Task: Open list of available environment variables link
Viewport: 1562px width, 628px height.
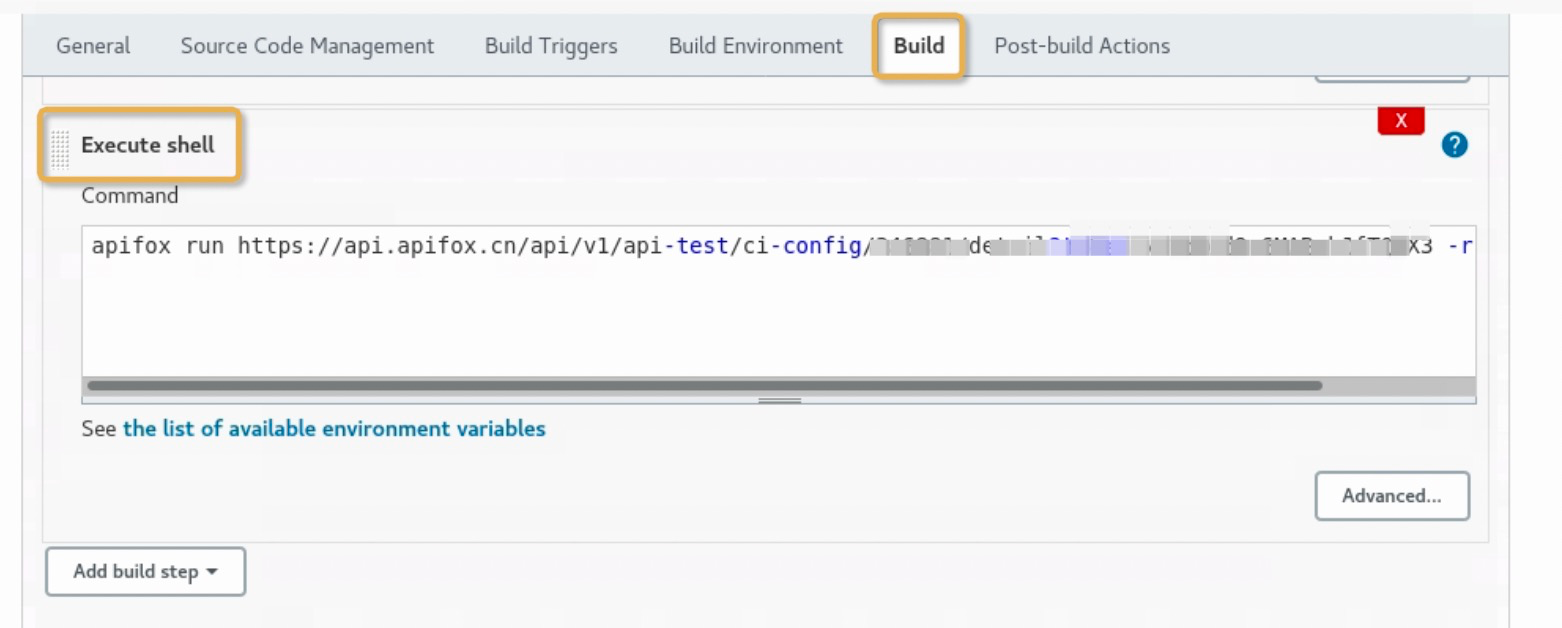Action: [334, 429]
